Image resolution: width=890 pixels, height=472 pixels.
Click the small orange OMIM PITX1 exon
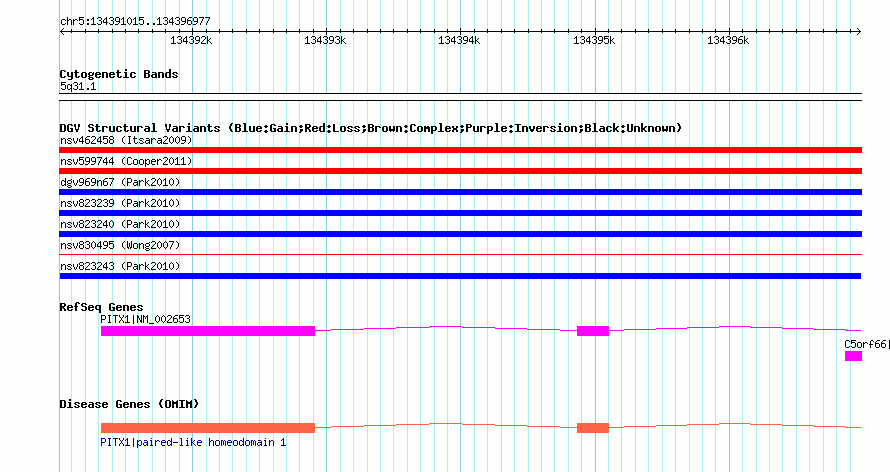coord(593,428)
